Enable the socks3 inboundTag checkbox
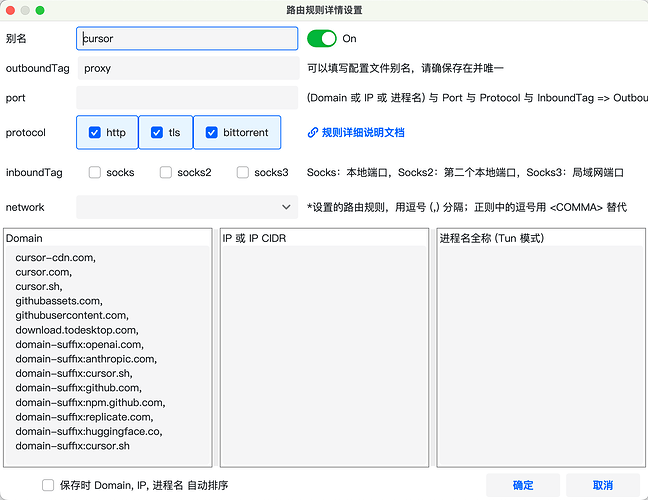648x500 pixels. tap(243, 172)
